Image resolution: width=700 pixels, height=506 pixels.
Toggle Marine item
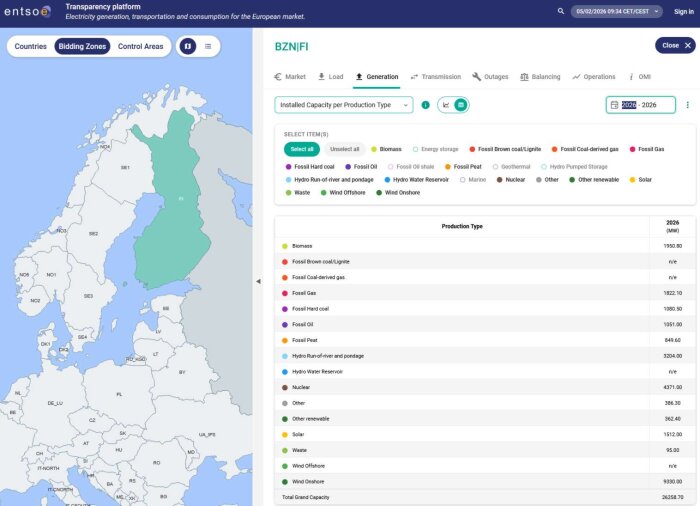pyautogui.click(x=473, y=180)
